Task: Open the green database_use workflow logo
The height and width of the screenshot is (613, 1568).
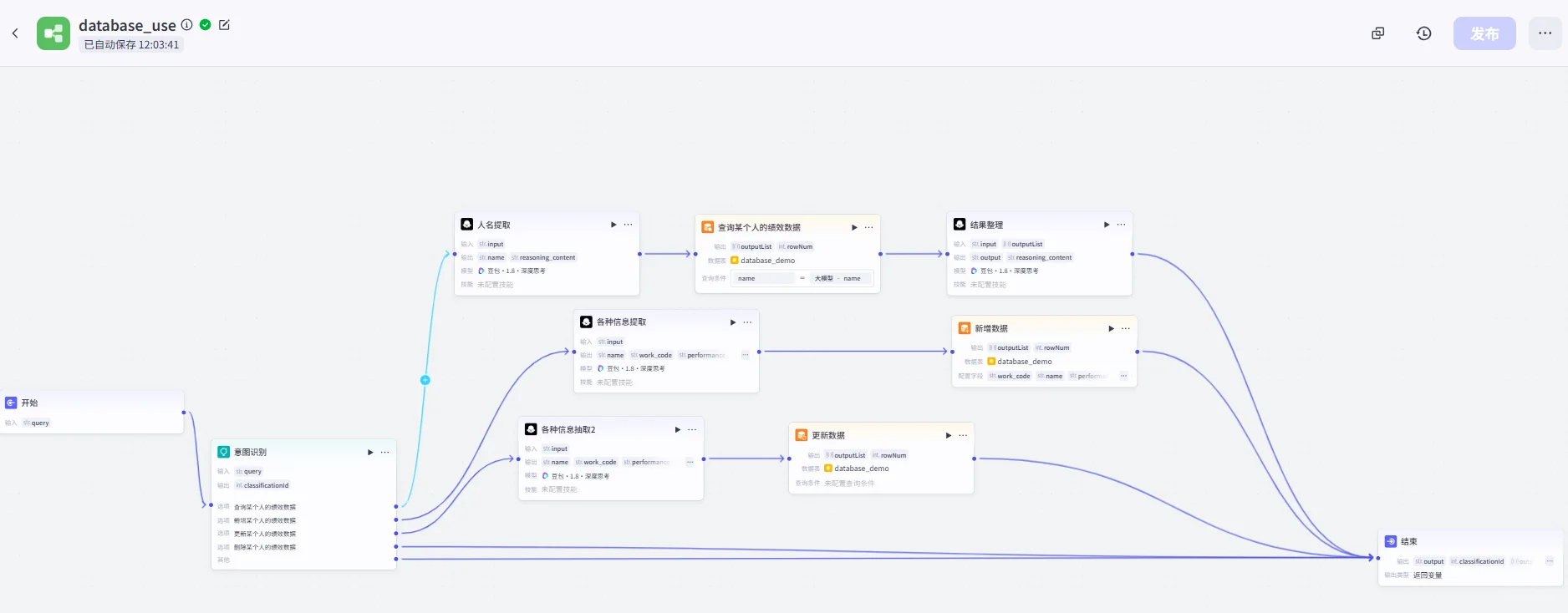Action: point(53,33)
